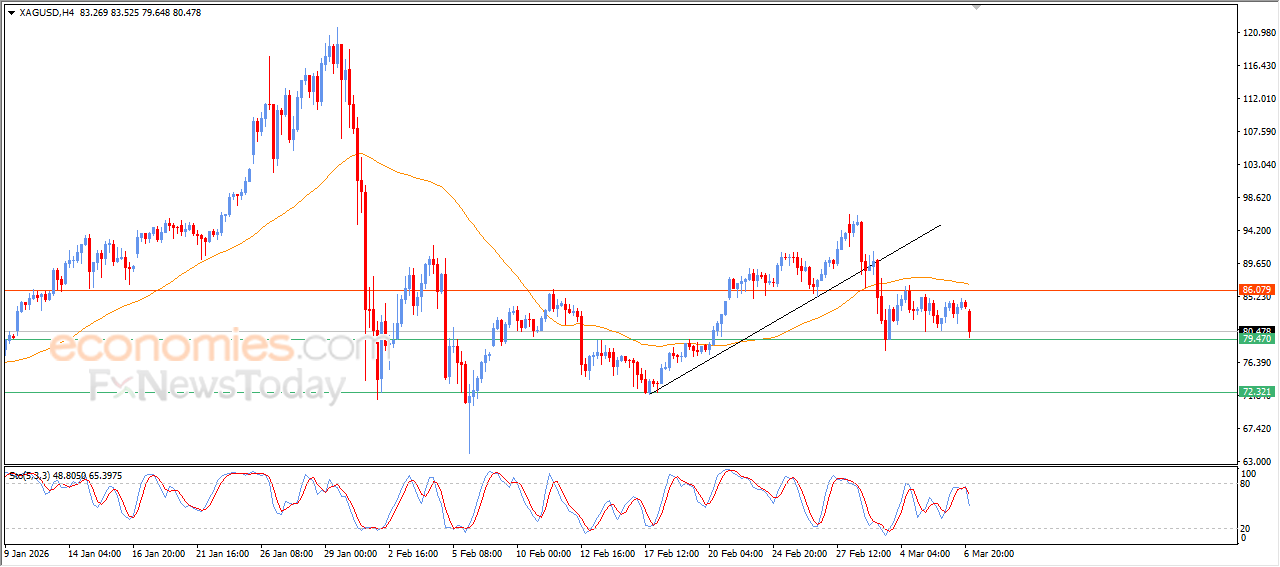The height and width of the screenshot is (567, 1280).
Task: Click the 103.040 price scale label
Action: pyautogui.click(x=1257, y=165)
